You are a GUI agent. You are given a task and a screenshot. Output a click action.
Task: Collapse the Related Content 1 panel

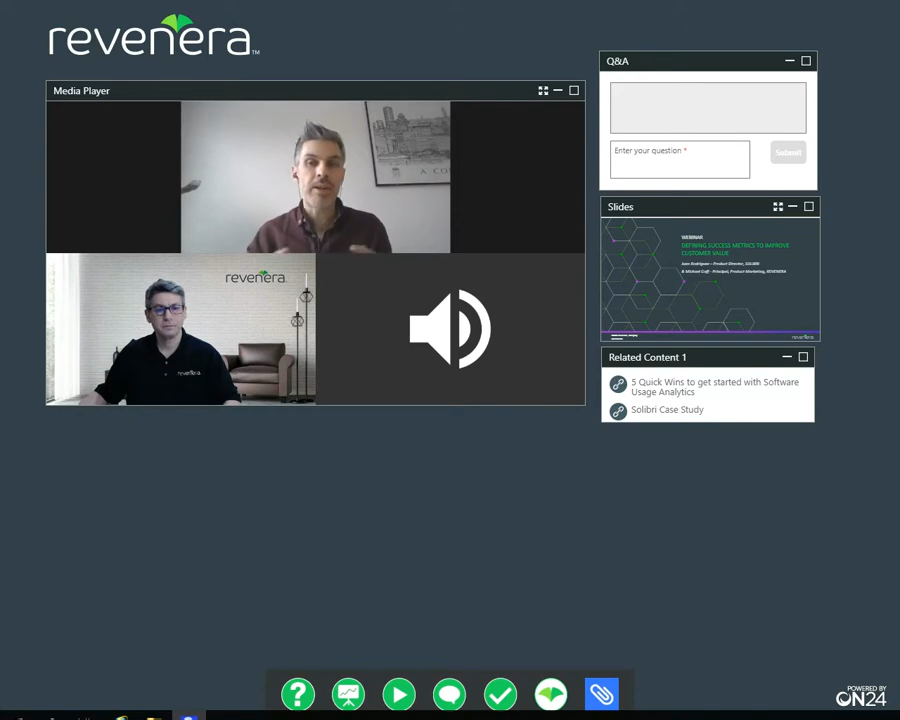tap(787, 357)
